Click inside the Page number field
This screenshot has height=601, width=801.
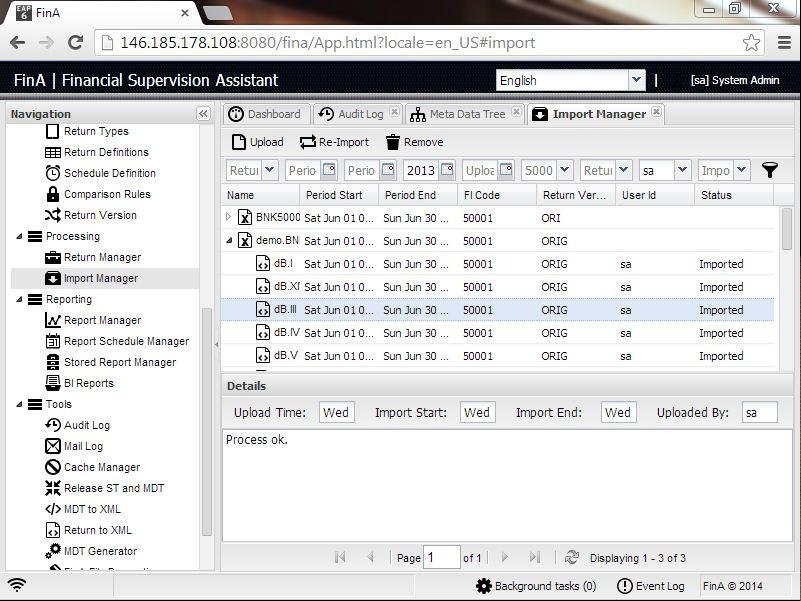coord(442,557)
